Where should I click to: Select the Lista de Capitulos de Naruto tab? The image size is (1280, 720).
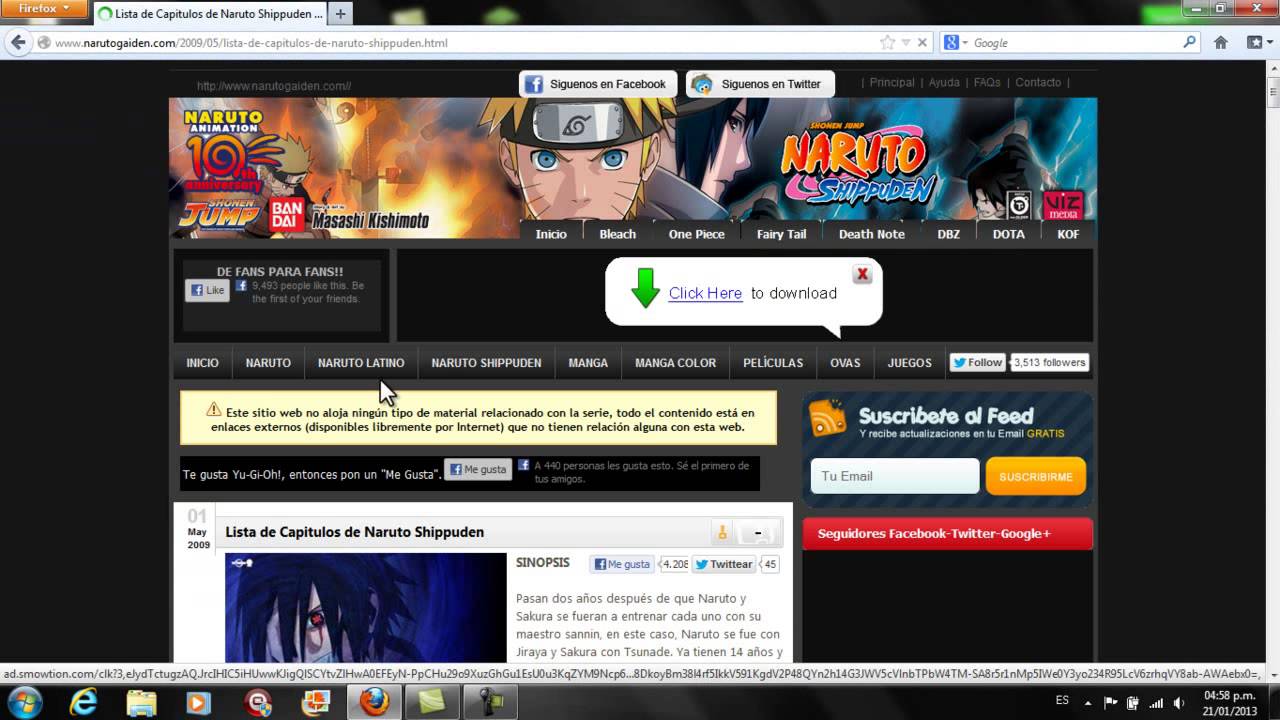point(210,14)
